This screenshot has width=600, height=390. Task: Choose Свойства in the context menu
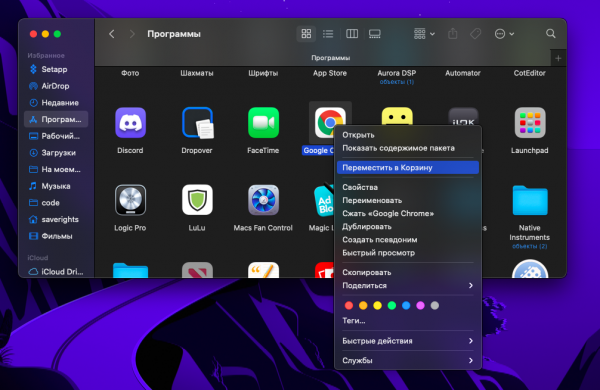(x=408, y=187)
